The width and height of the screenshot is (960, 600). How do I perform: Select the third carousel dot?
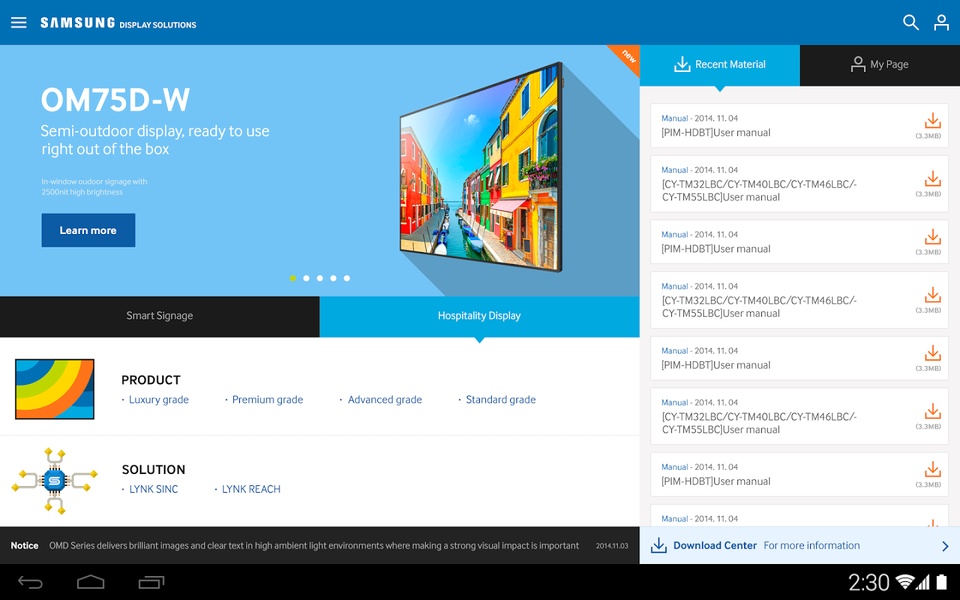tap(320, 278)
